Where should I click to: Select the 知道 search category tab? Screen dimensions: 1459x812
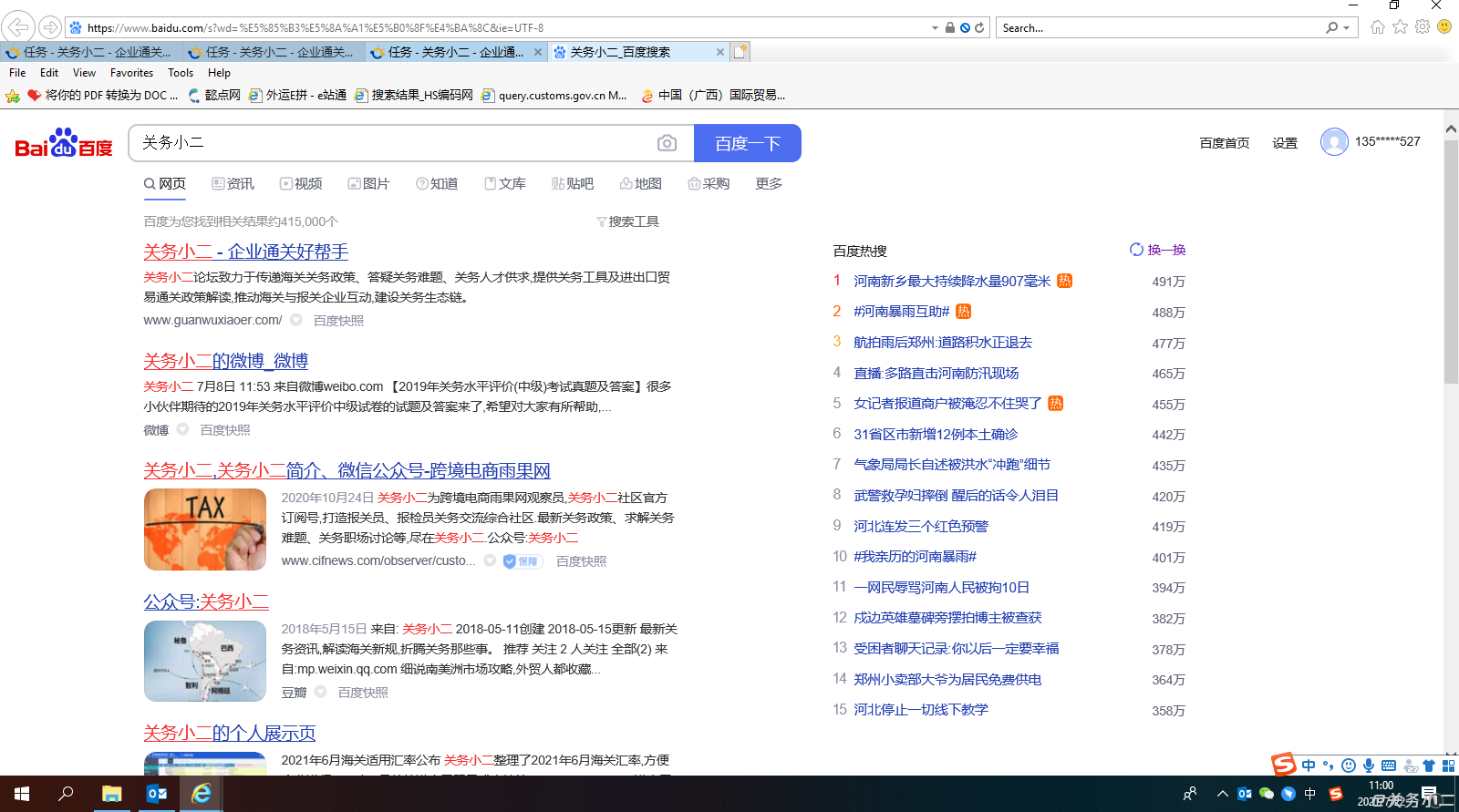437,183
